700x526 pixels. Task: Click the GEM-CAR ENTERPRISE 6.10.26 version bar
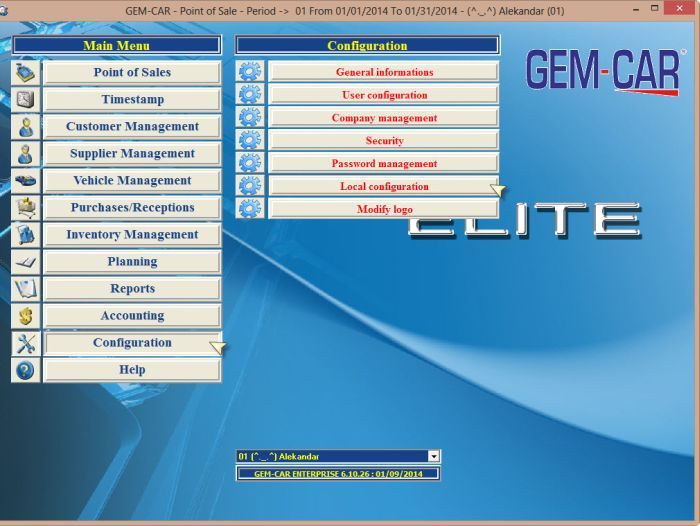338,474
